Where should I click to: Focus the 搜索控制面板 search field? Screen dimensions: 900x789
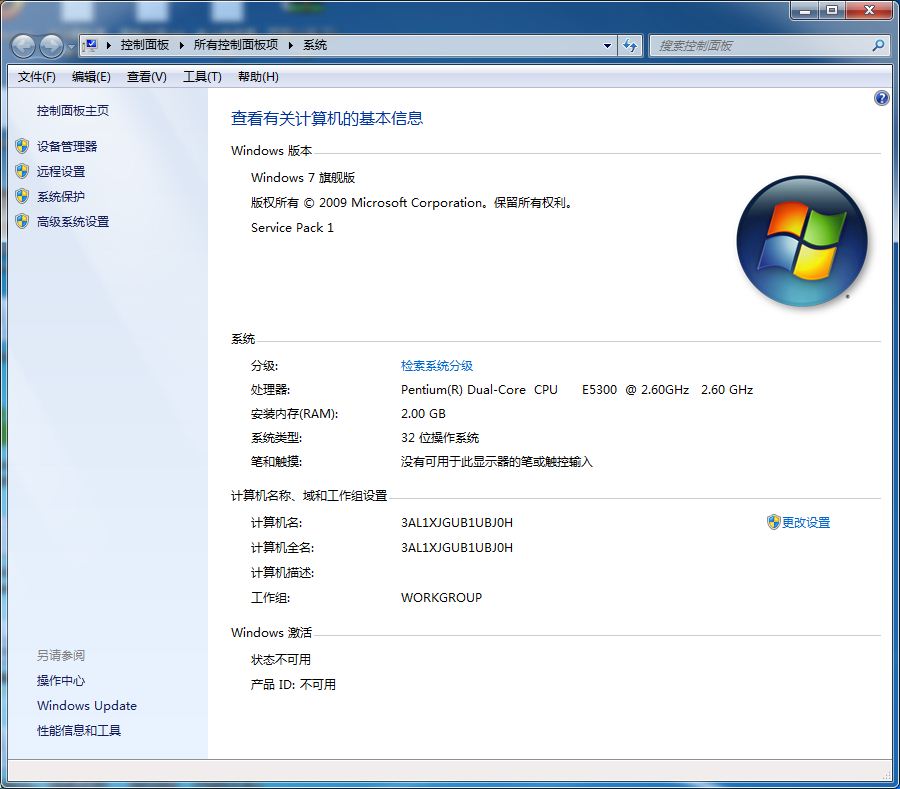pyautogui.click(x=760, y=45)
